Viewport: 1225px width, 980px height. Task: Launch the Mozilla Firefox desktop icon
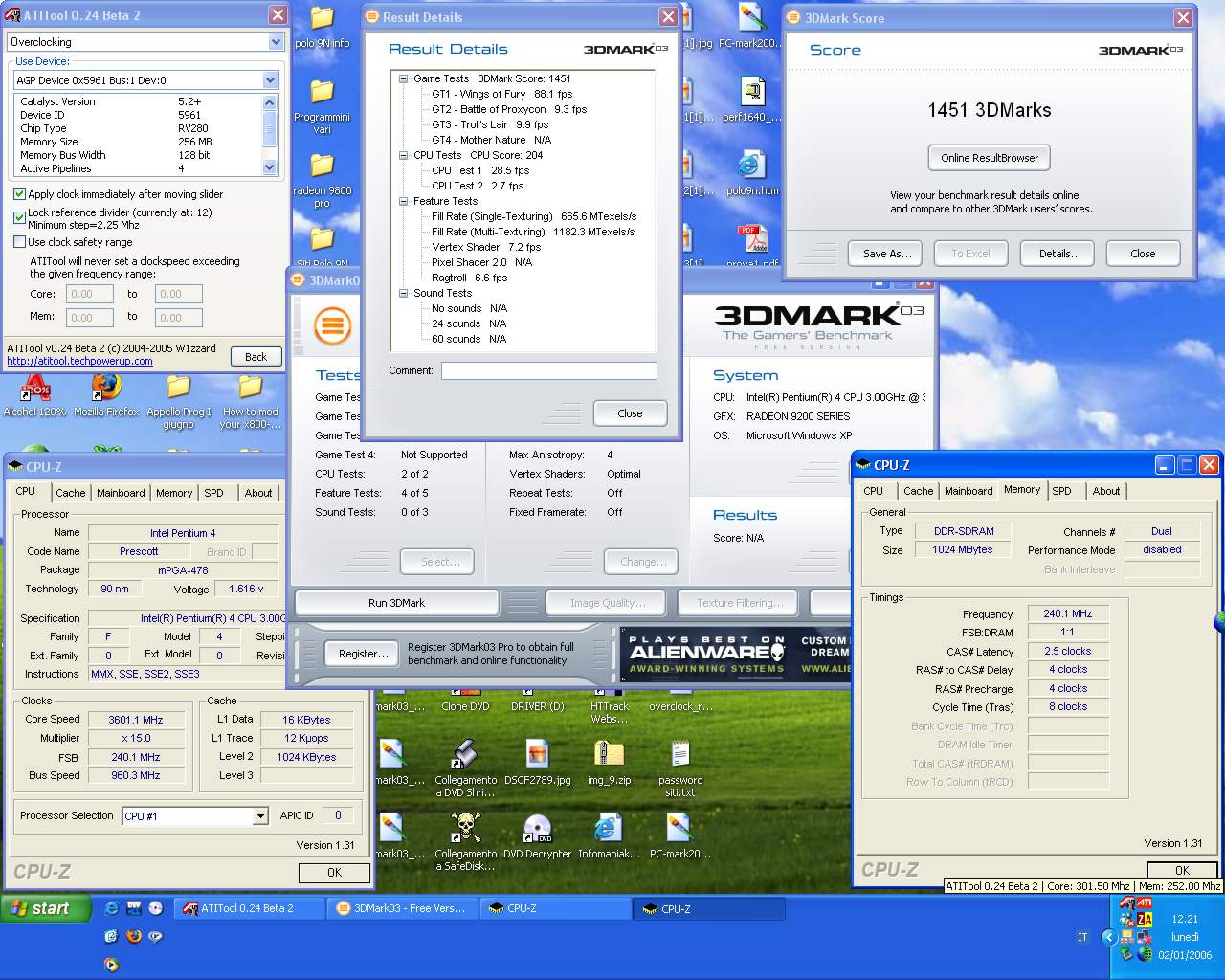106,395
